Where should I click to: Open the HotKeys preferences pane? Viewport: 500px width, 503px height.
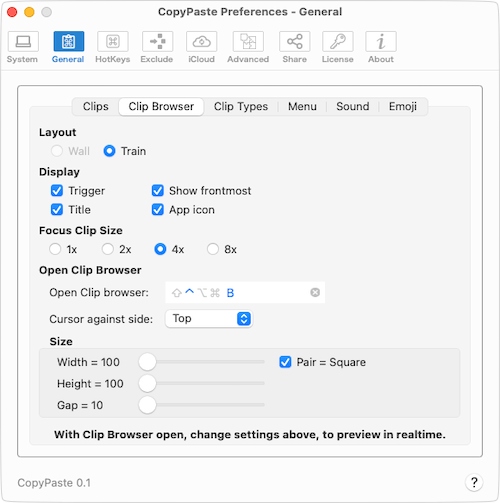point(113,47)
